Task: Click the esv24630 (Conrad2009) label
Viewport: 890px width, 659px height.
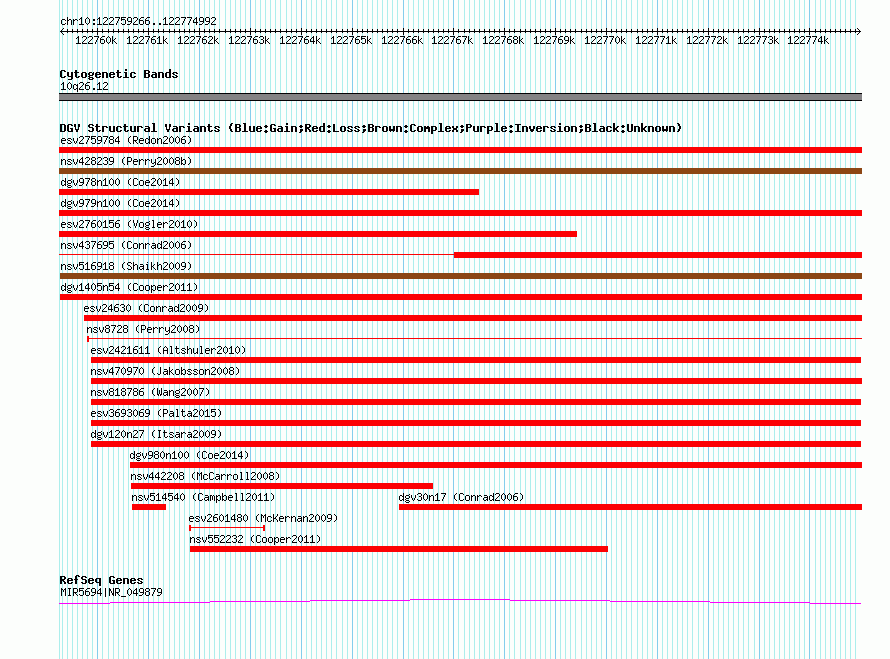Action: pos(146,308)
